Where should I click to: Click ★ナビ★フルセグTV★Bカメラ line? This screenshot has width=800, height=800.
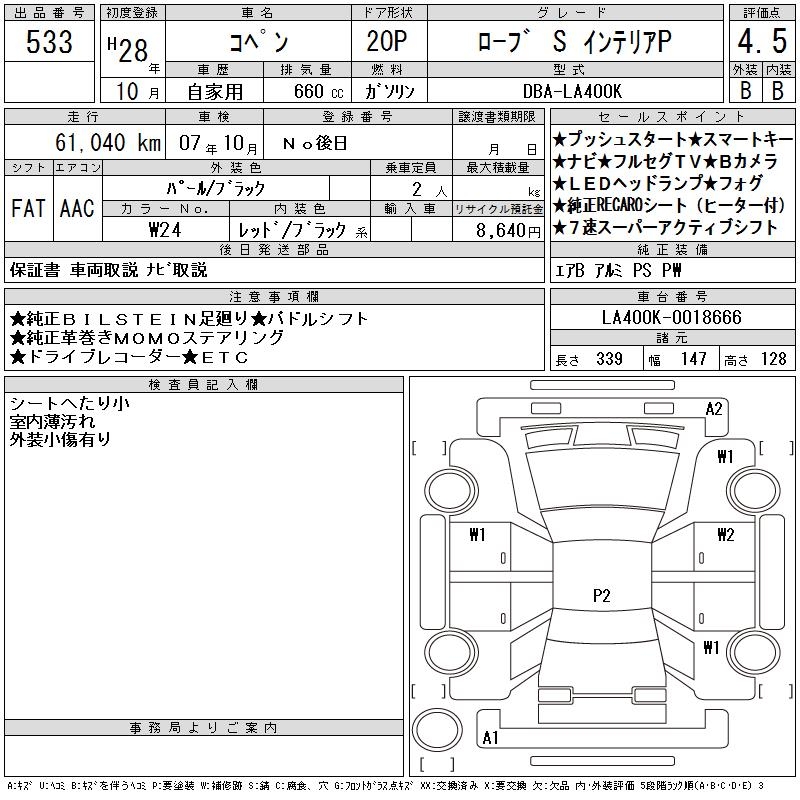tap(665, 161)
